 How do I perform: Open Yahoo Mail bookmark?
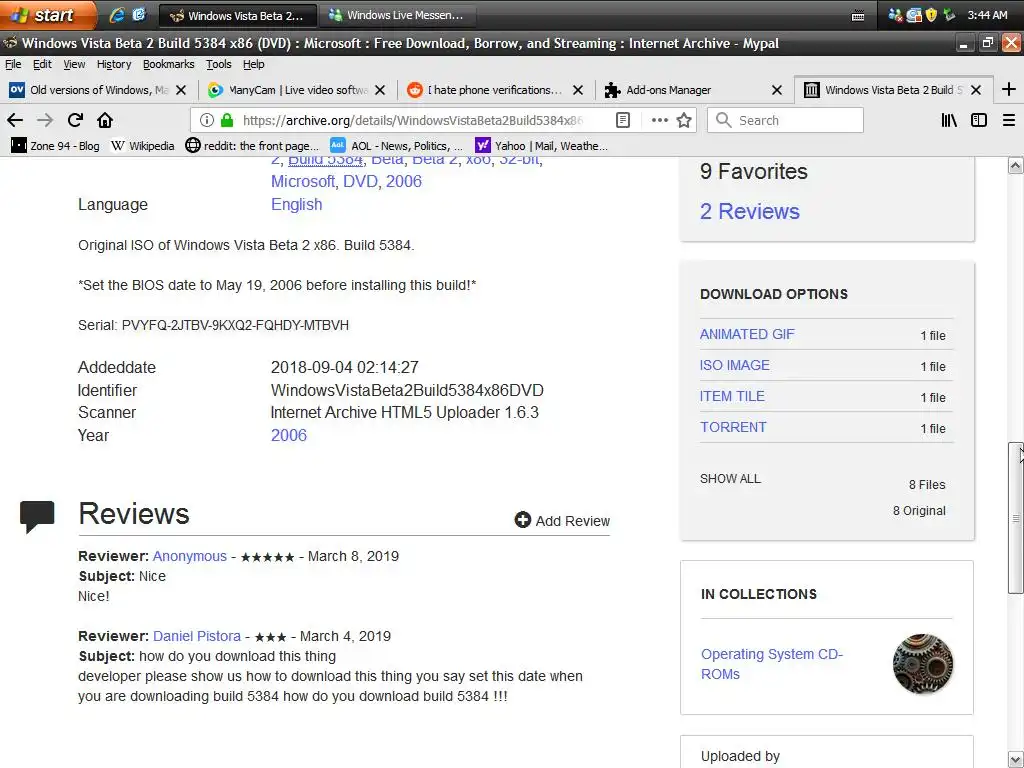(x=541, y=146)
